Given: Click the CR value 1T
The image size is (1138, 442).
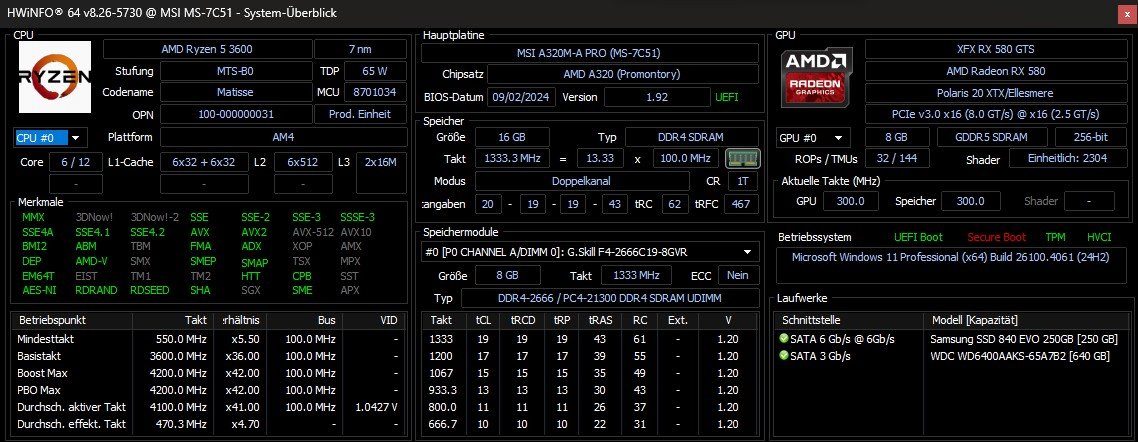Looking at the screenshot, I should point(742,181).
